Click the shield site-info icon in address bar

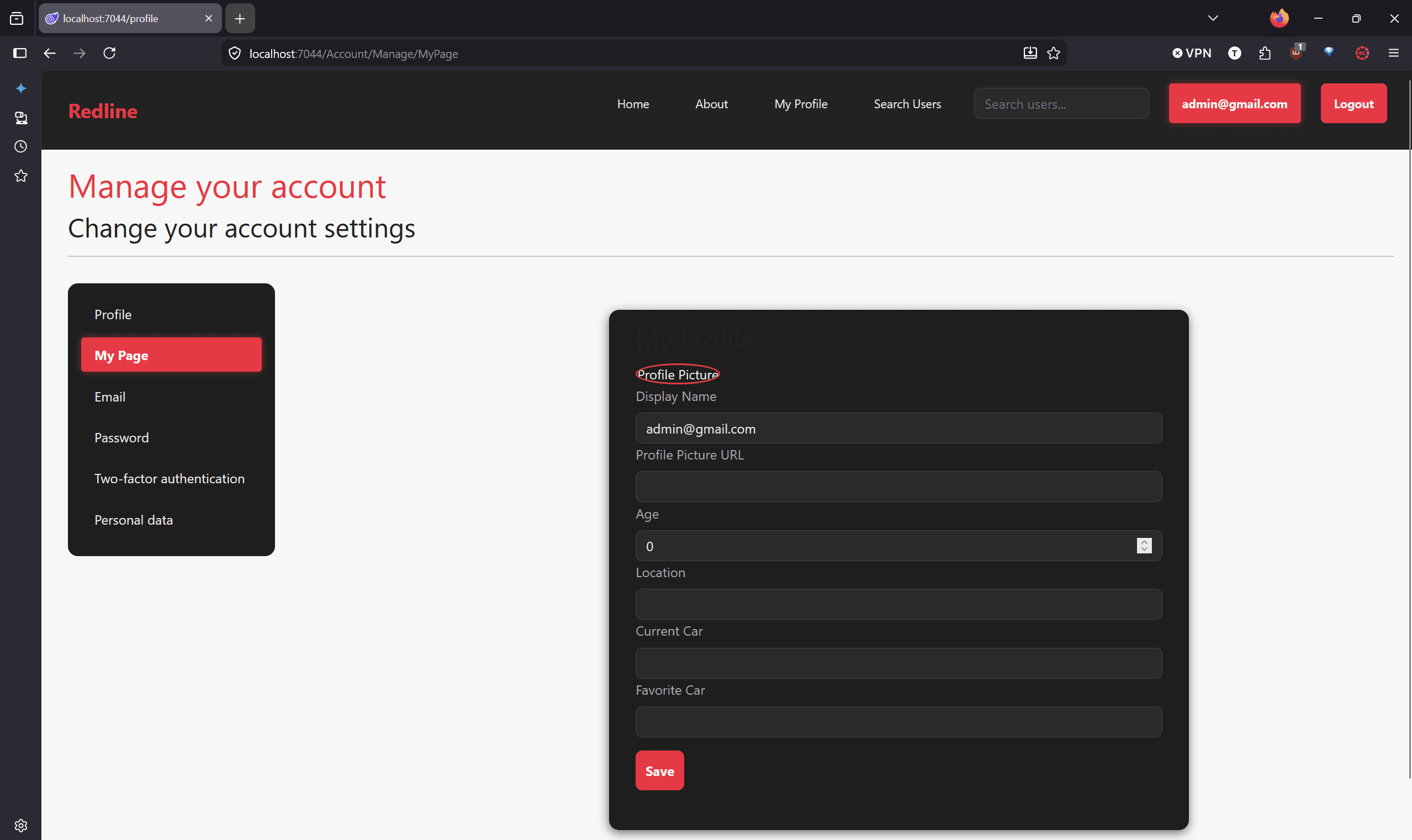point(234,53)
